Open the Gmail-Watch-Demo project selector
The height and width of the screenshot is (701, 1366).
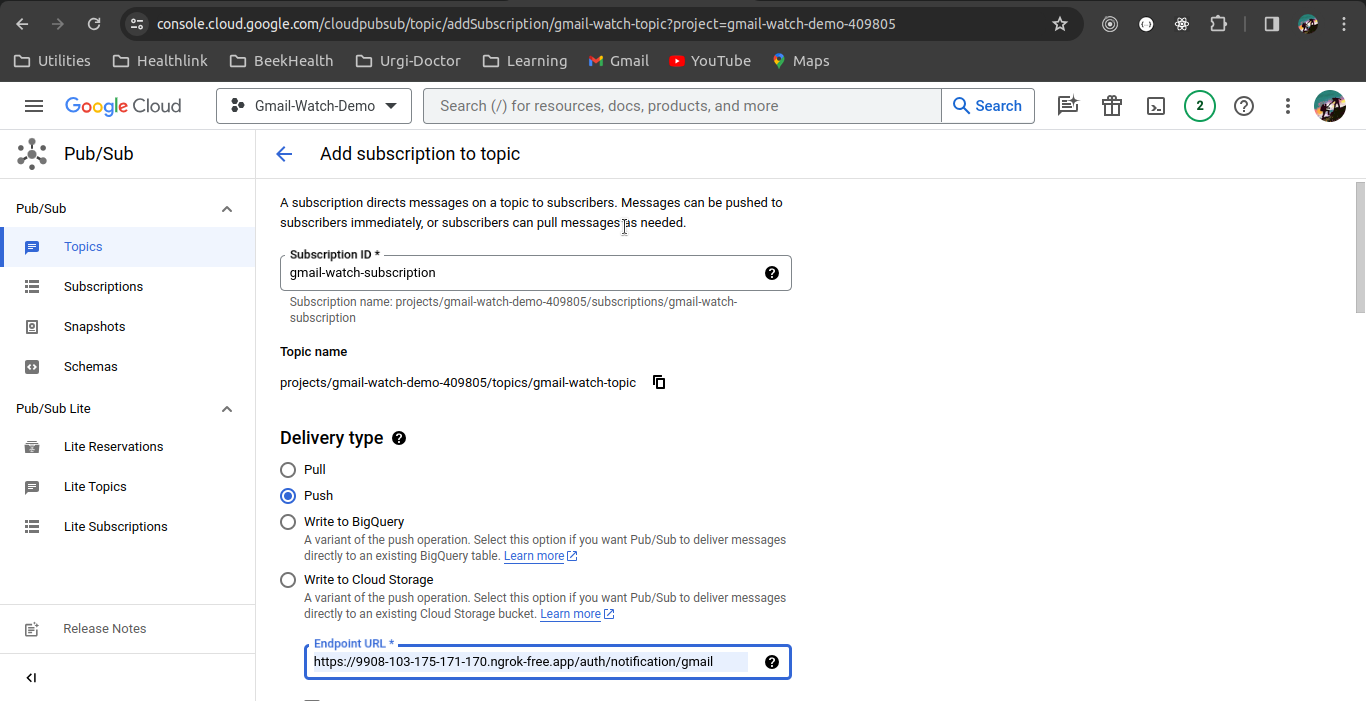314,106
